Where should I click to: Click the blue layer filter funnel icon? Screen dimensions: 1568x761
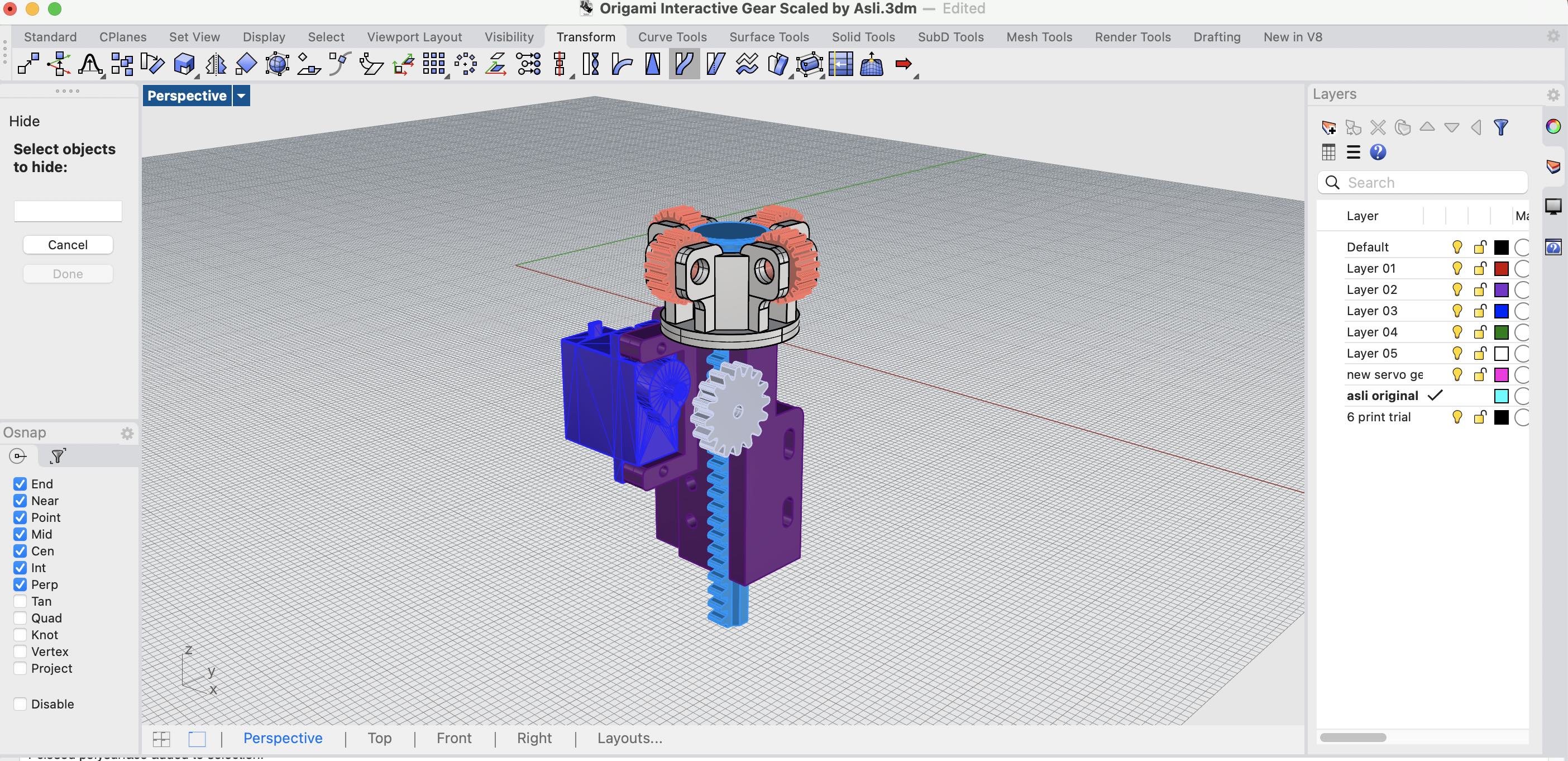coord(1501,127)
